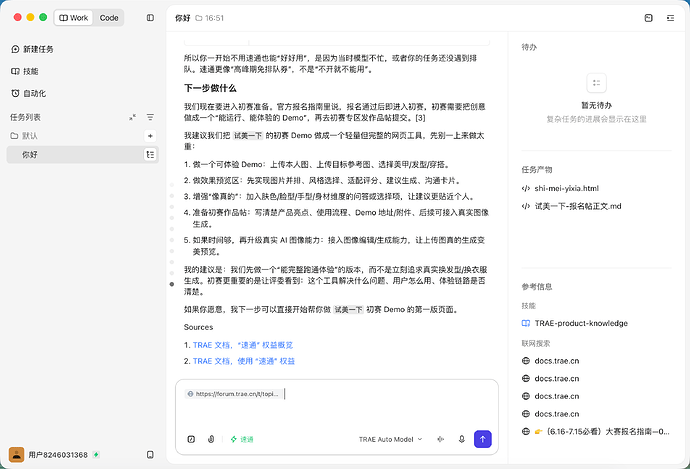The width and height of the screenshot is (690, 469).
Task: Click the forum.trae.cn URL chip in input
Action: coord(233,394)
